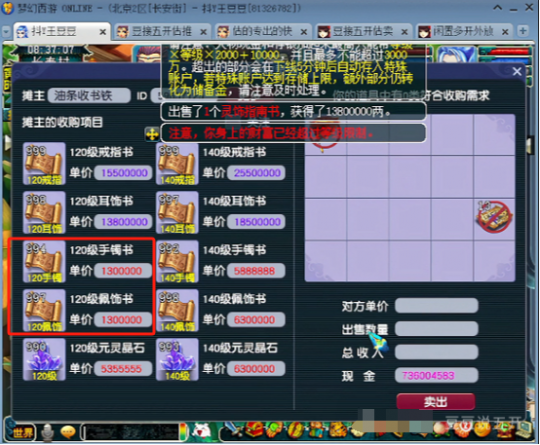Select the 120级戒指书 scroll icon
The width and height of the screenshot is (540, 445).
[44, 164]
